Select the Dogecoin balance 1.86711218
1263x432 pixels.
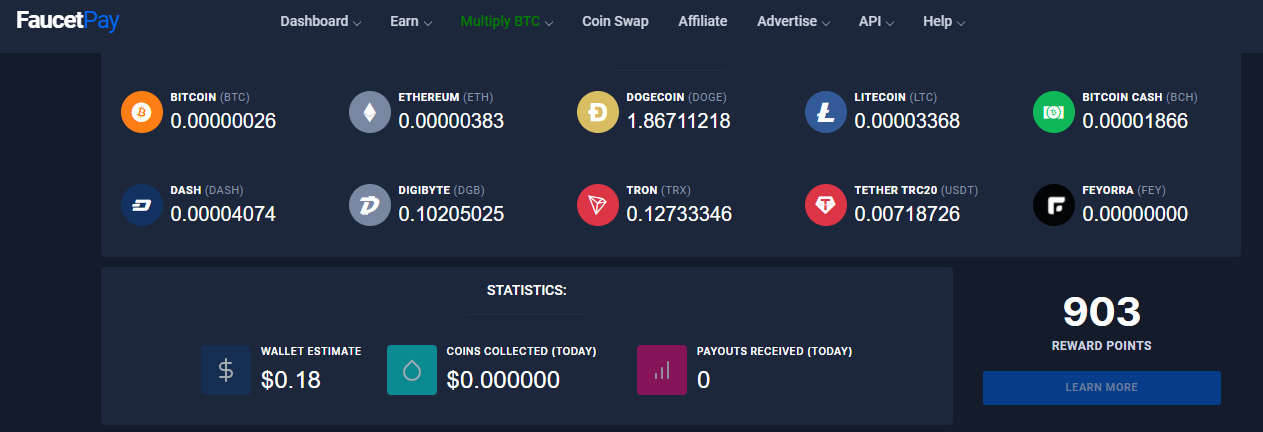point(679,121)
